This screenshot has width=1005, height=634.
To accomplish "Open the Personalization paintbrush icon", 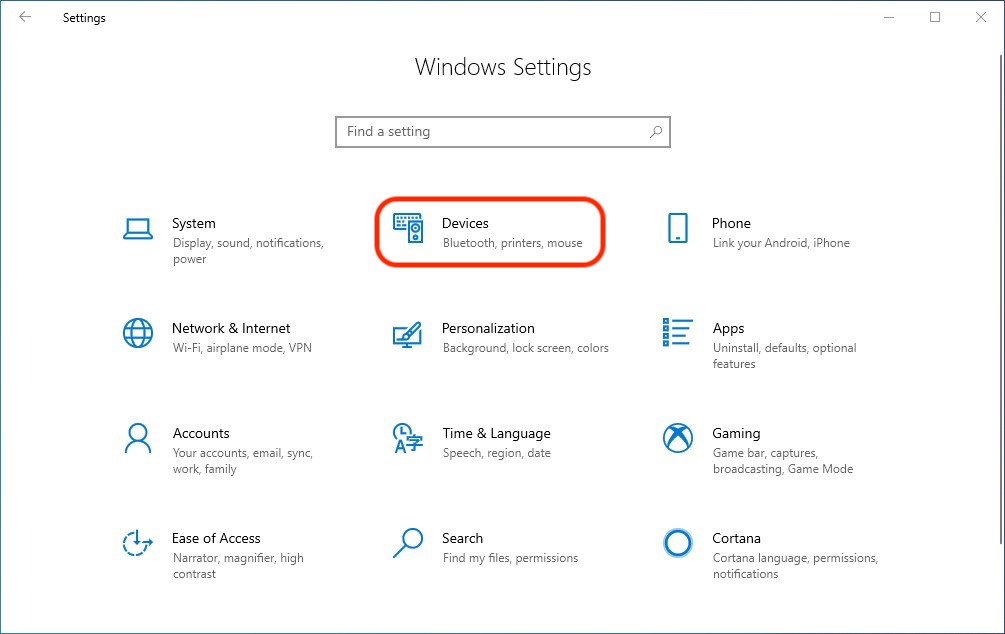I will pos(408,335).
